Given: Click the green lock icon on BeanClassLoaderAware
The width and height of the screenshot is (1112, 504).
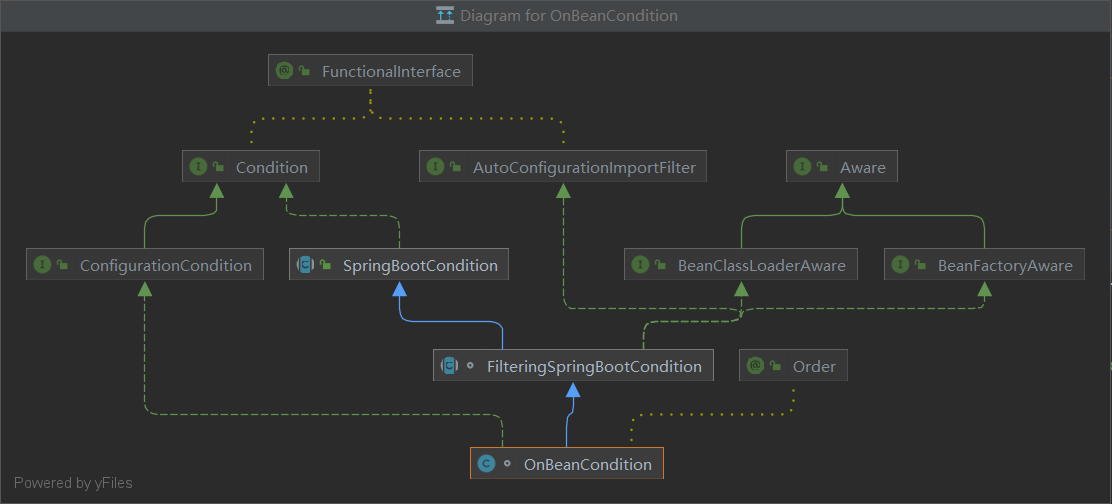Looking at the screenshot, I should (x=660, y=265).
